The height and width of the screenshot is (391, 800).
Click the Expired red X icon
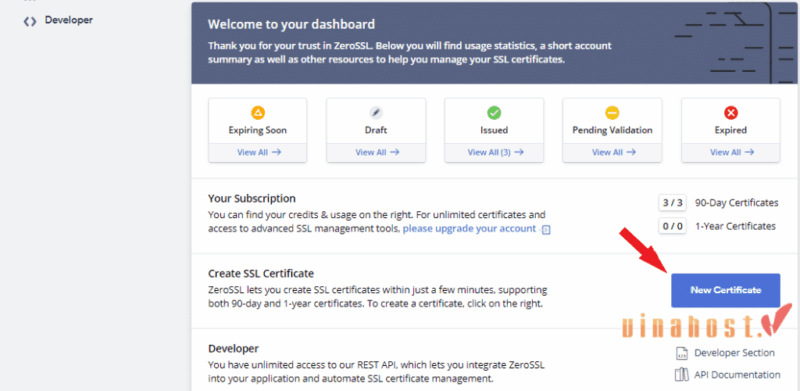tap(731, 113)
